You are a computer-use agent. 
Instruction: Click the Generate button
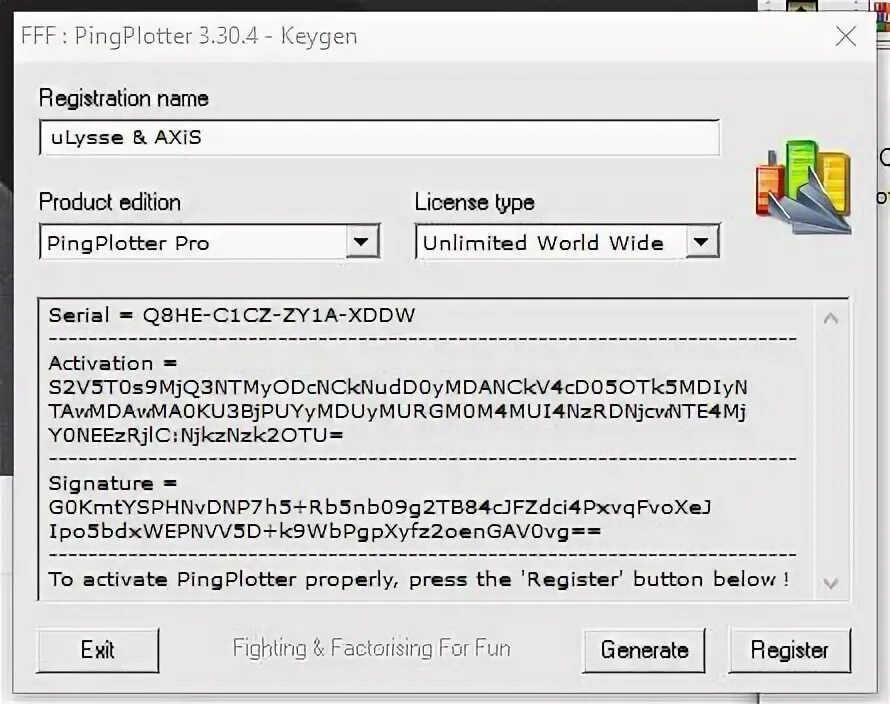tap(644, 650)
